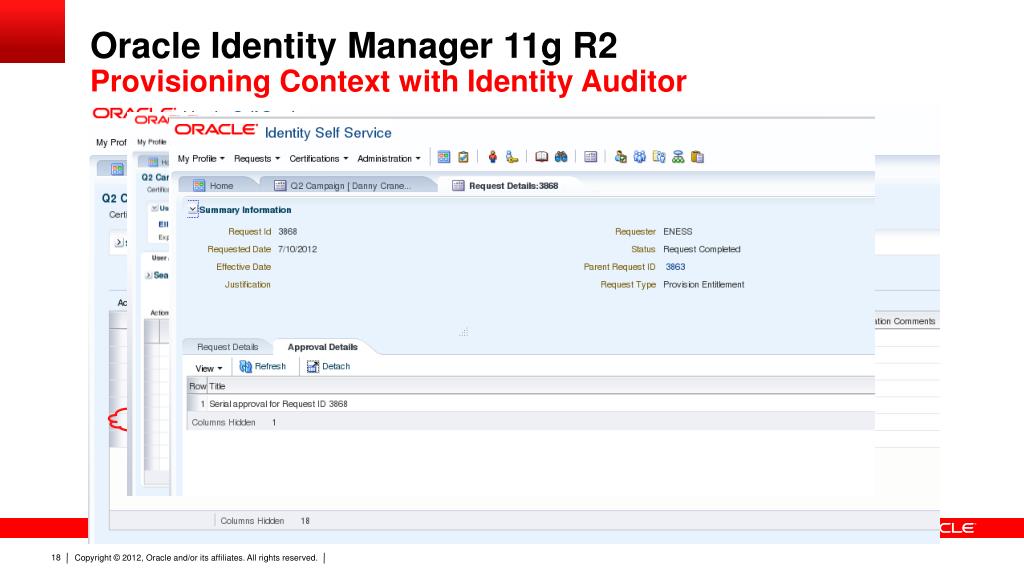Click Columns Hidden 18 in rear window
Image resolution: width=1024 pixels, height=576 pixels.
(x=265, y=520)
